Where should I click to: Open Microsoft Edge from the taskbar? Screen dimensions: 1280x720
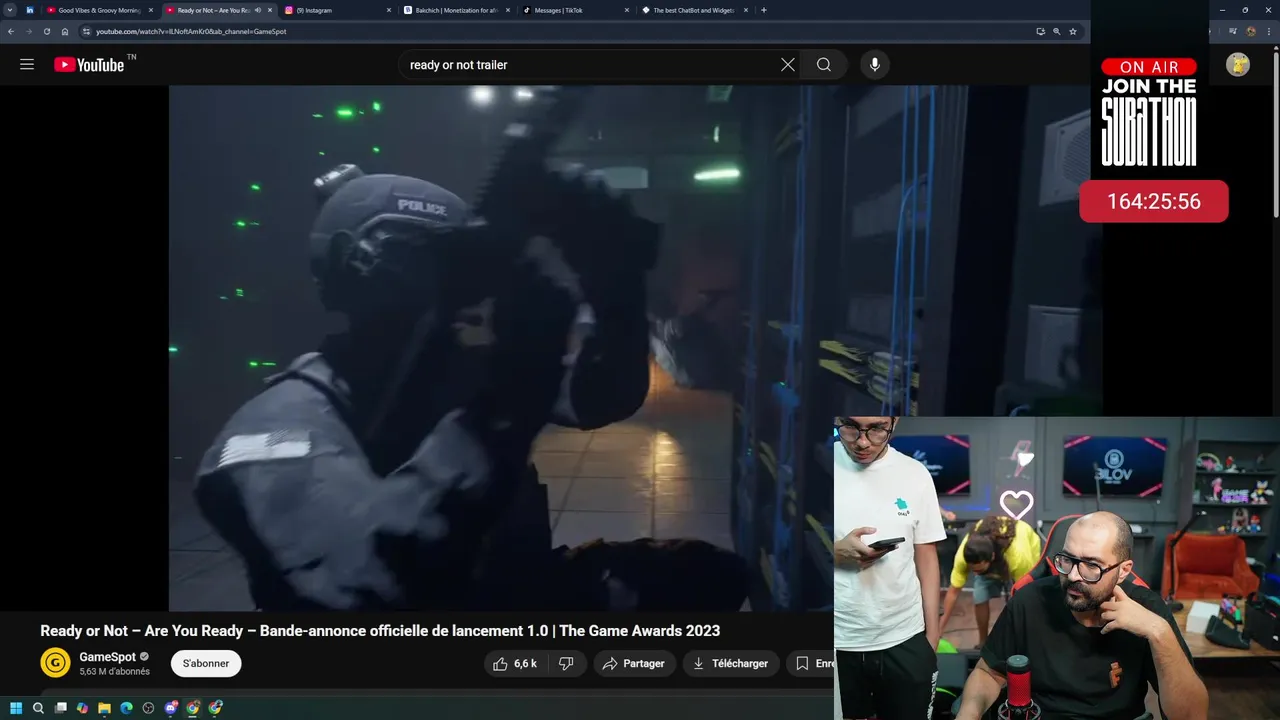126,708
